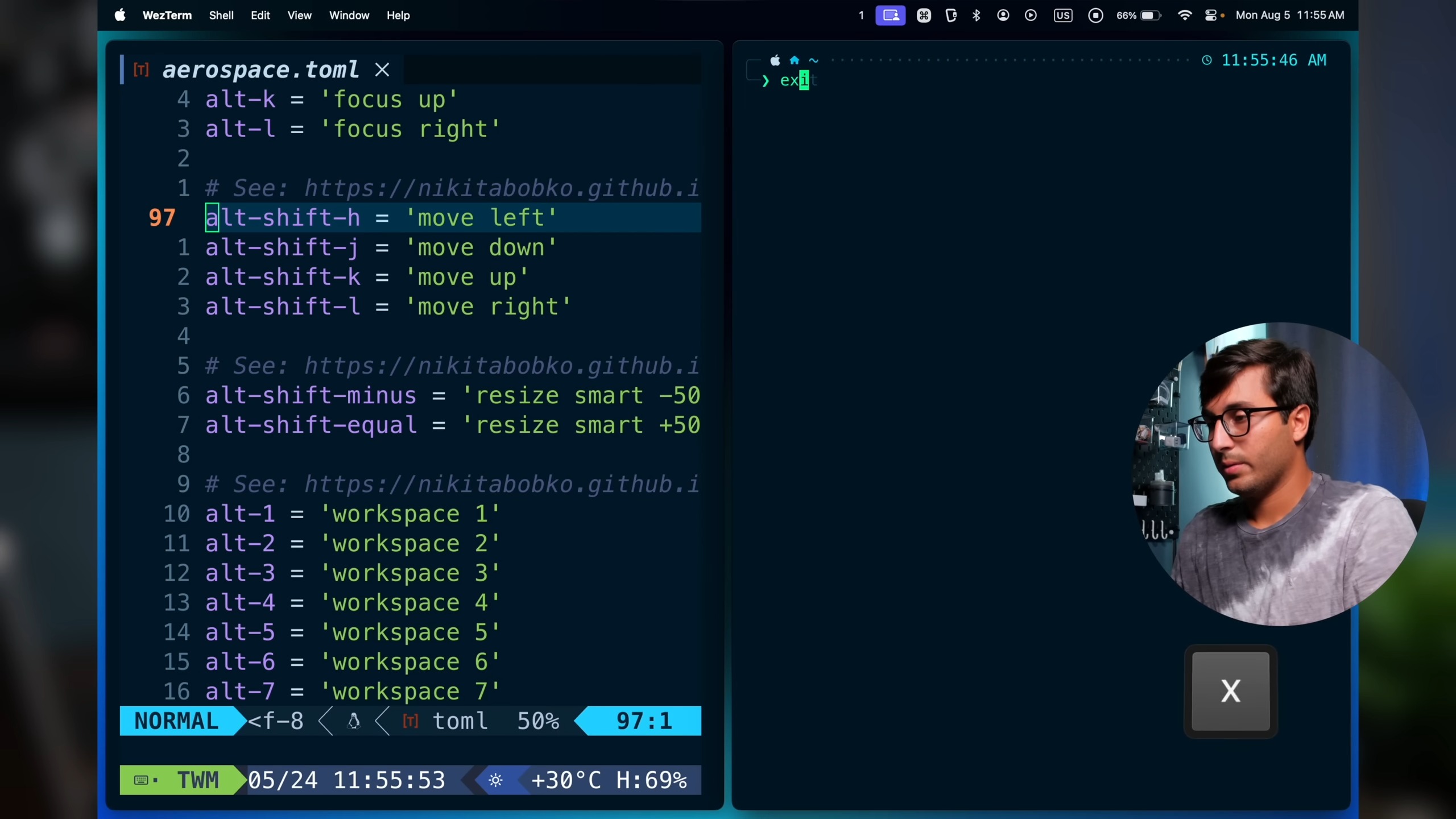This screenshot has height=819, width=1456.
Task: Open the Wi-Fi status icon
Action: pos(1184,15)
